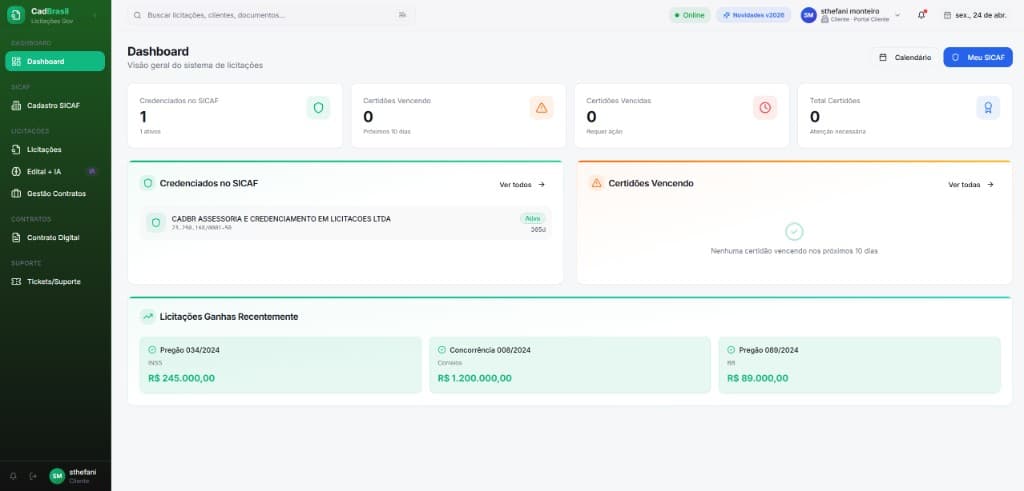Click clock icon in Certidões Vencidas card
Screen dimensions: 1024x491
coord(765,108)
